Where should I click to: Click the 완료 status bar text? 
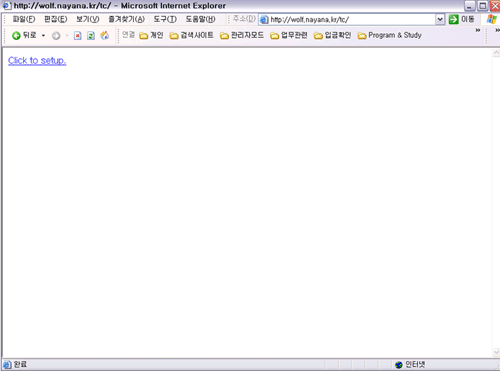(x=20, y=364)
